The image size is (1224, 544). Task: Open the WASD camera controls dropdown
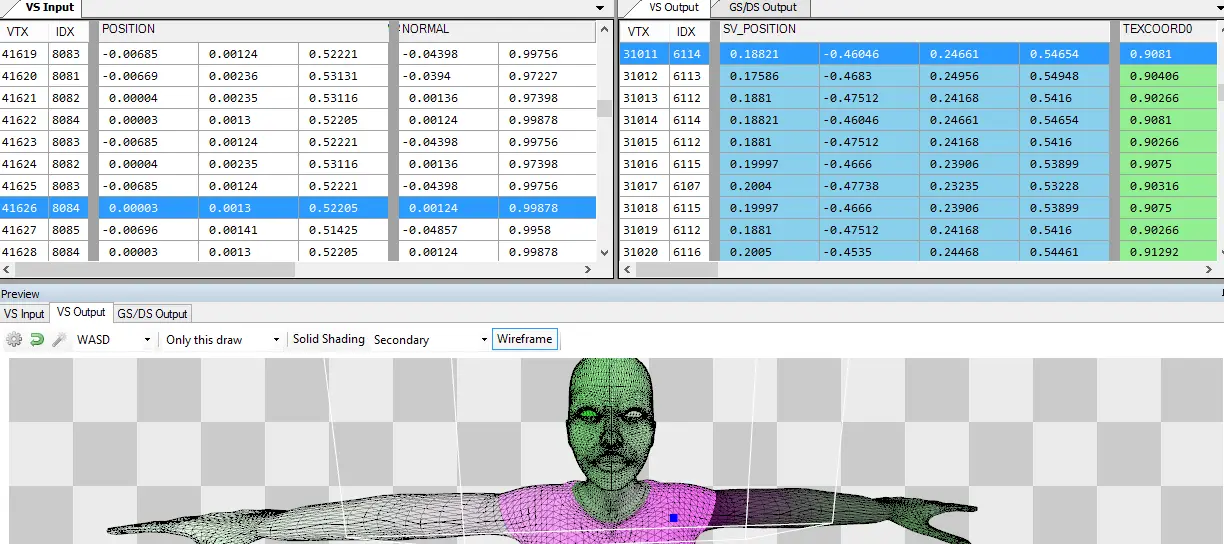(x=114, y=340)
